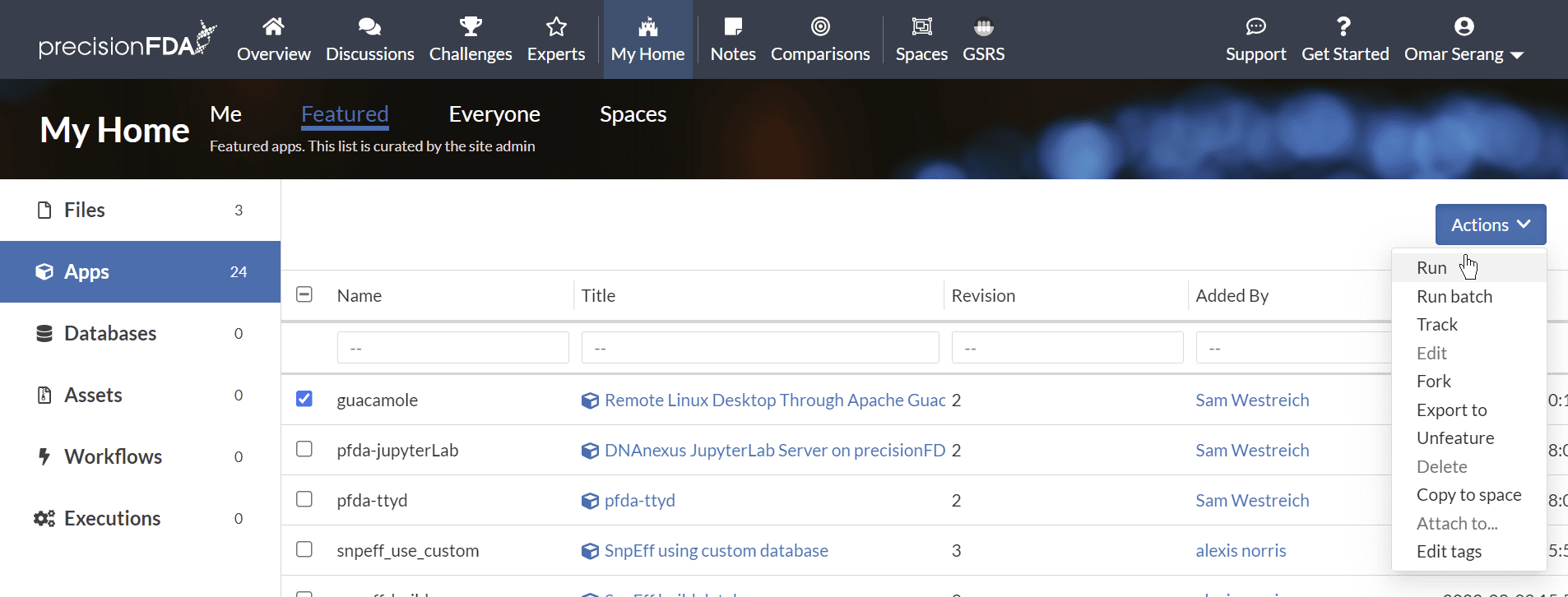Open Experts star icon
The height and width of the screenshot is (597, 1568).
556,27
